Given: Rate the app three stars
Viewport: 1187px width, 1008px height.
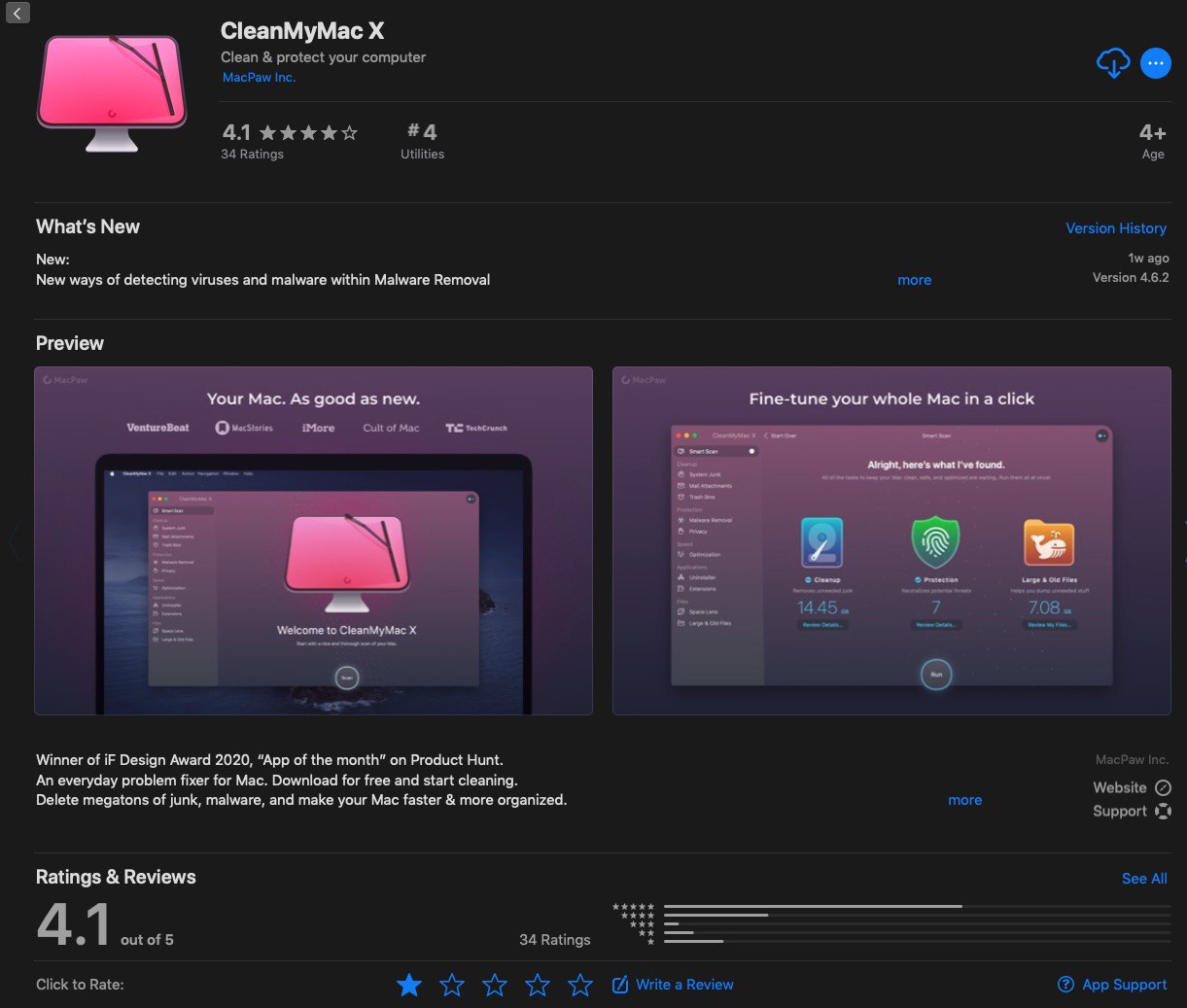Looking at the screenshot, I should pos(495,985).
